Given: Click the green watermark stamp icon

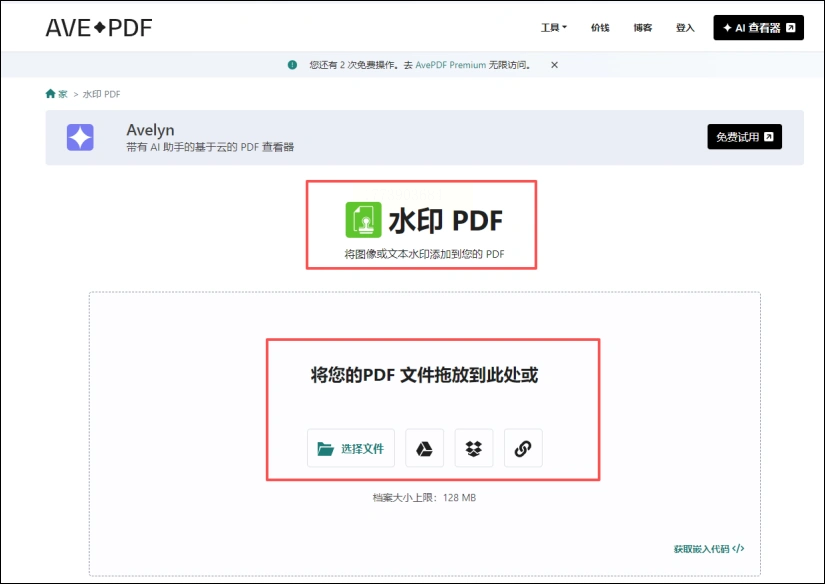Looking at the screenshot, I should 363,220.
